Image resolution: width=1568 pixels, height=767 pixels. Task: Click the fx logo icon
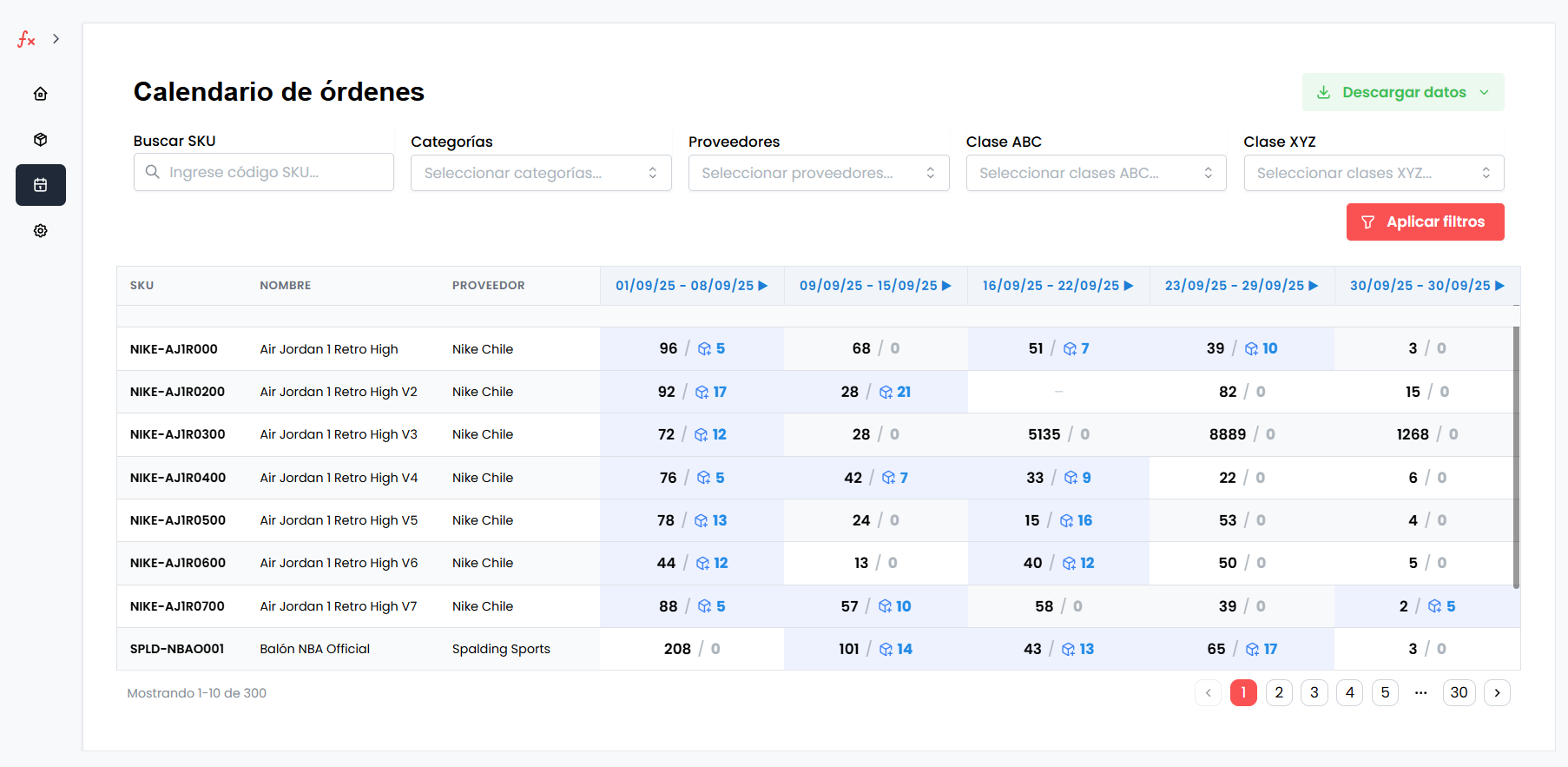point(26,39)
